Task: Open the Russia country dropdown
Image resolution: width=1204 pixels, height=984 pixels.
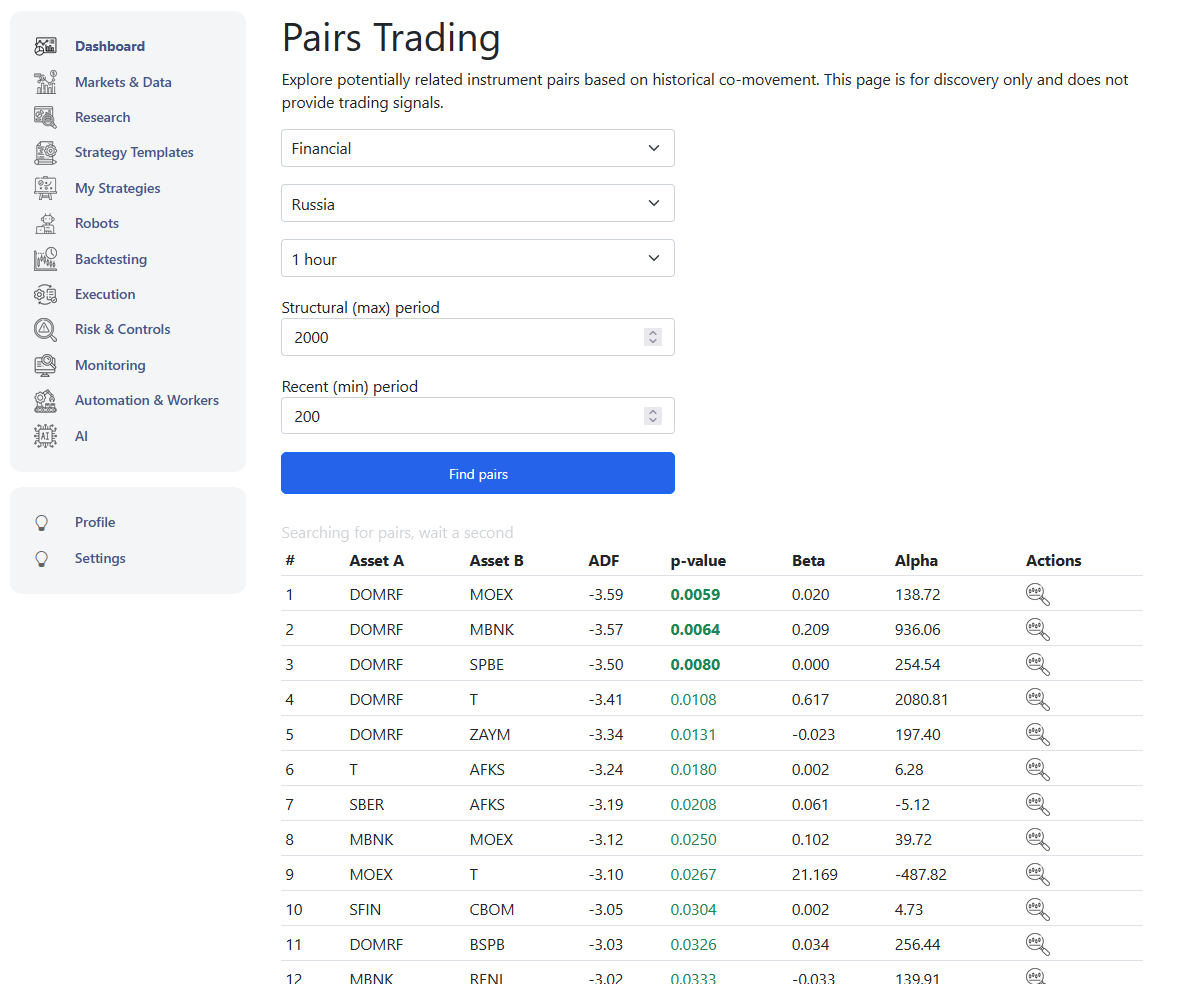Action: (477, 204)
